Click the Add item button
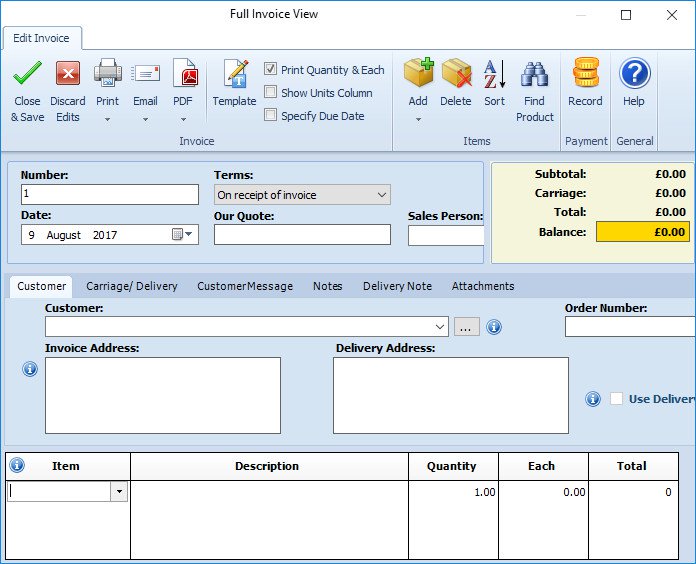The width and height of the screenshot is (696, 564). coord(418,74)
